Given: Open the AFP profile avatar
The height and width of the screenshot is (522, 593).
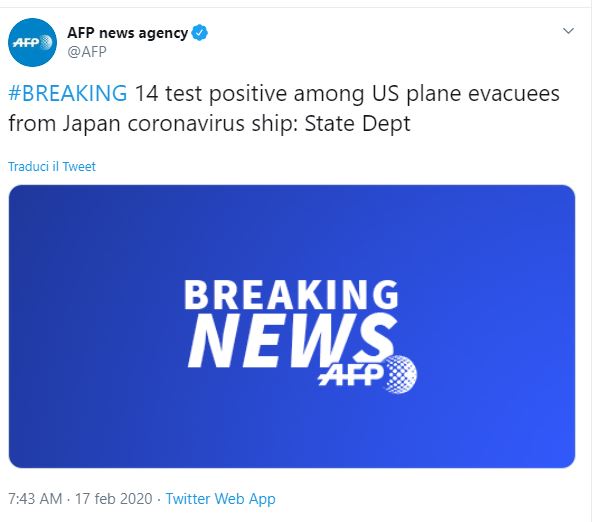Looking at the screenshot, I should [33, 42].
